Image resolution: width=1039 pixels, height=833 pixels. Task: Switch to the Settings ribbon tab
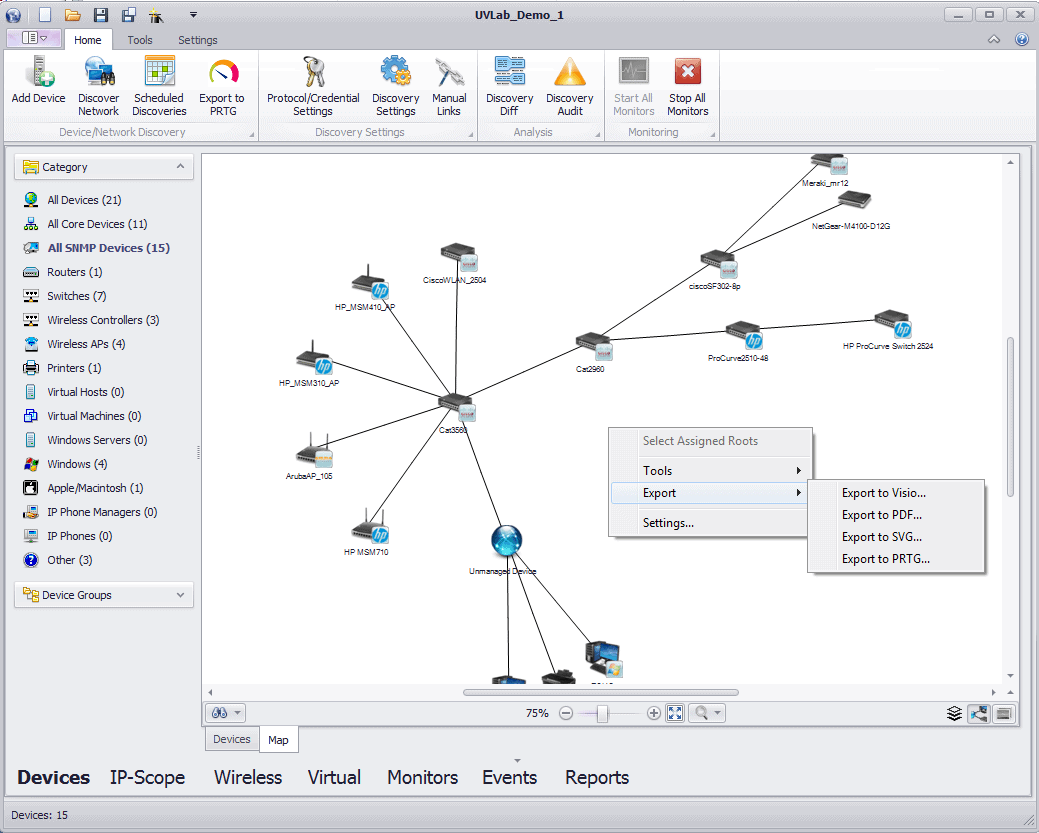tap(197, 40)
